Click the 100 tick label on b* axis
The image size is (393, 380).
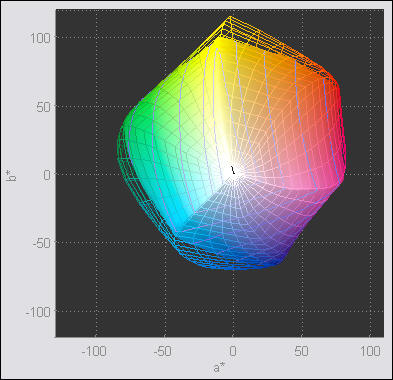[40, 38]
